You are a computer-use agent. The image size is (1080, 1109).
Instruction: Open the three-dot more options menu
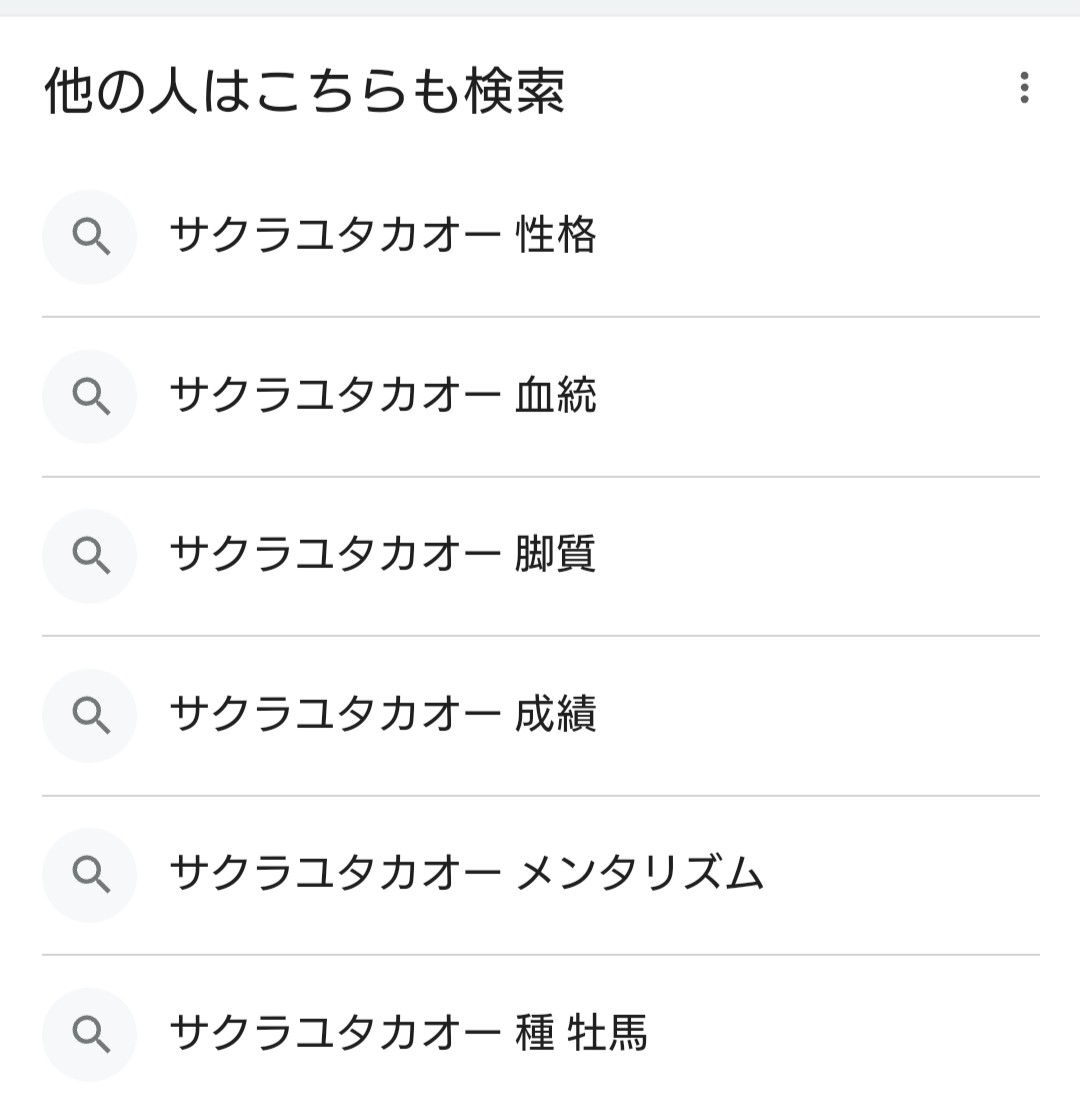coord(1023,88)
